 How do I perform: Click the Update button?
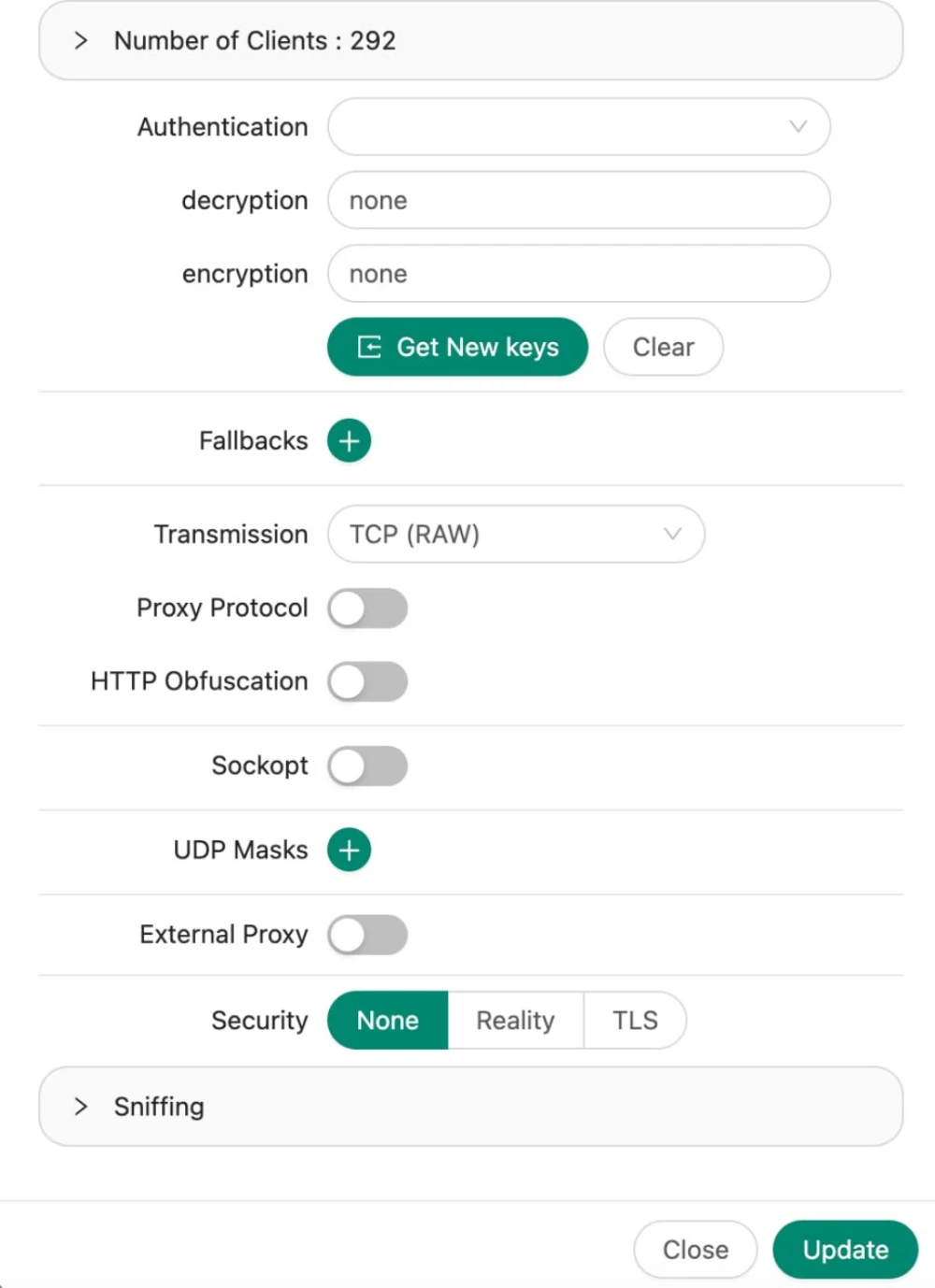coord(845,1250)
